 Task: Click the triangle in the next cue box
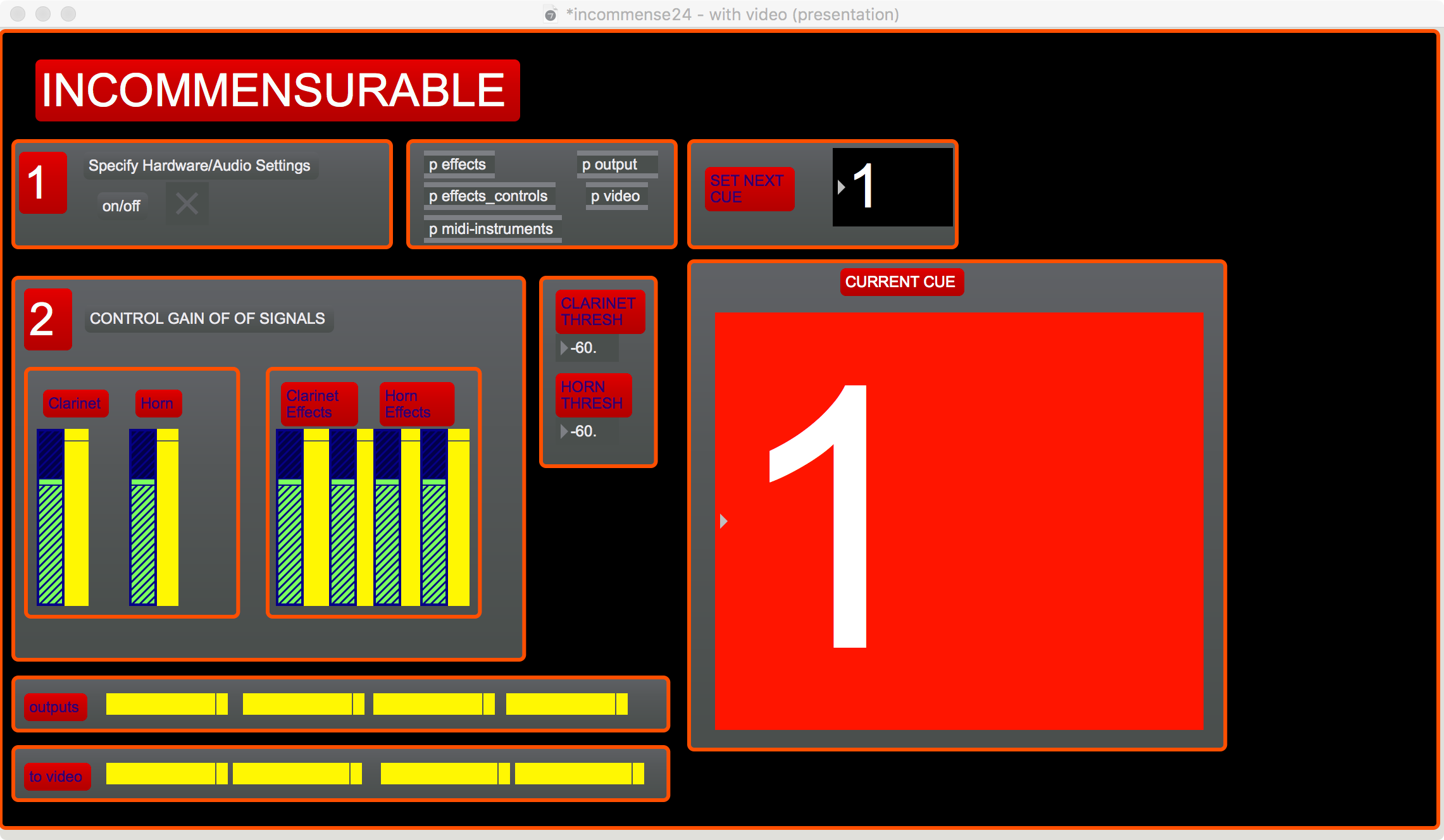pyautogui.click(x=841, y=187)
